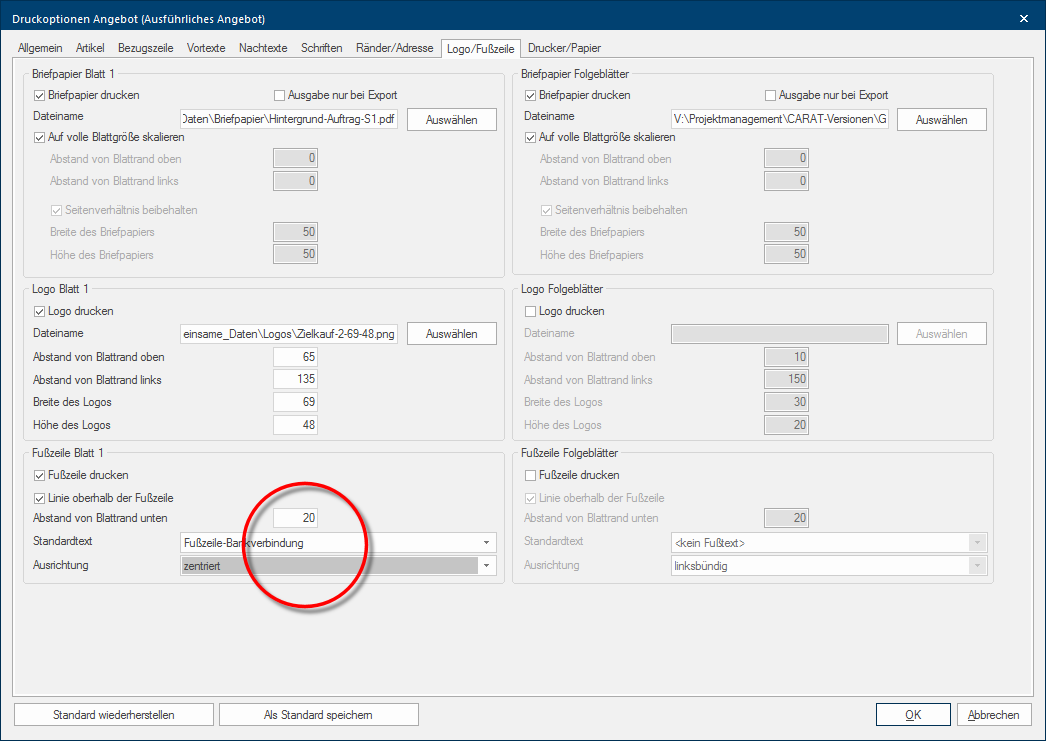1046x741 pixels.
Task: Click Abstand von Blattrand unten field
Action: (x=296, y=518)
